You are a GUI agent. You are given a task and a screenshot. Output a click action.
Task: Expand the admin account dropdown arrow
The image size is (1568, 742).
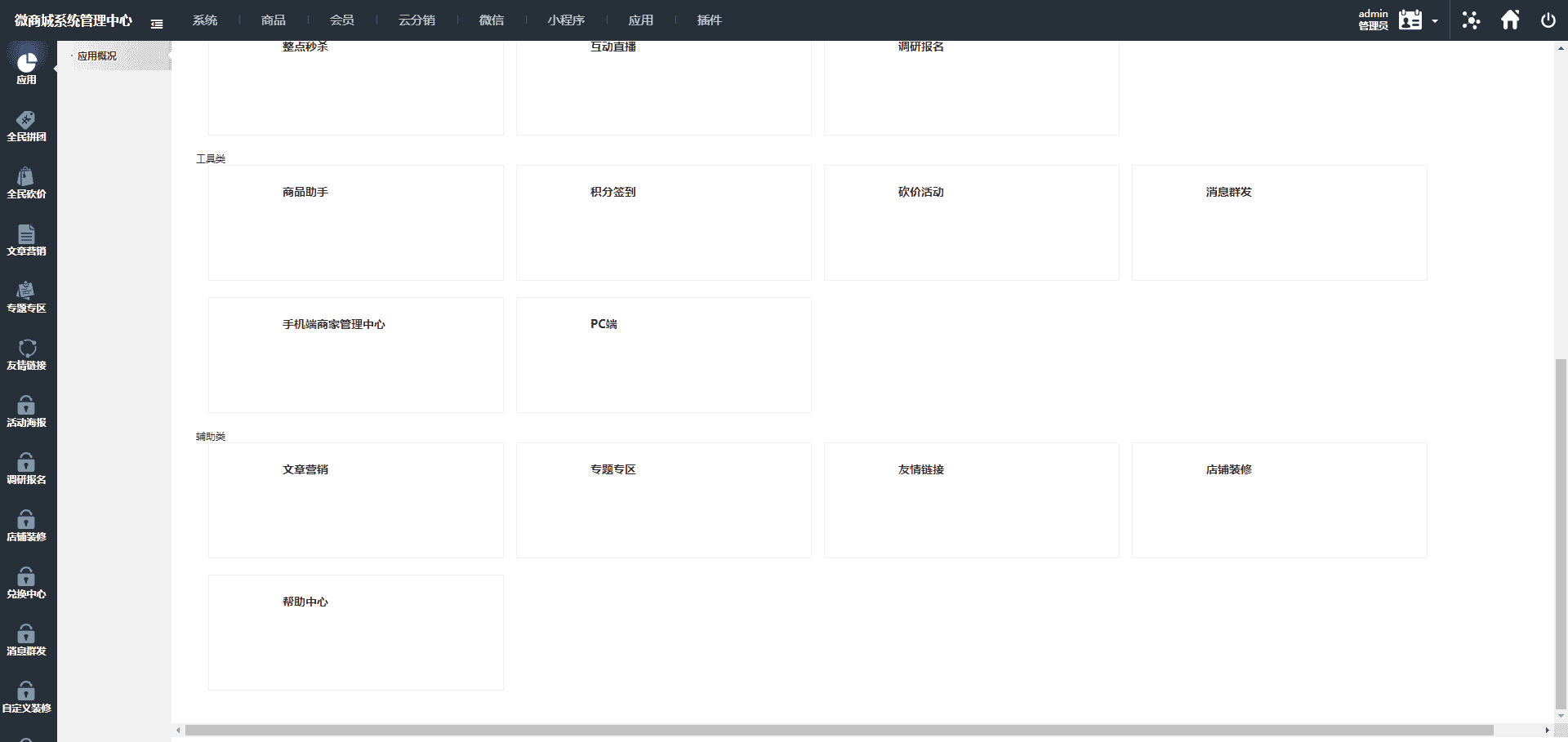tap(1435, 21)
